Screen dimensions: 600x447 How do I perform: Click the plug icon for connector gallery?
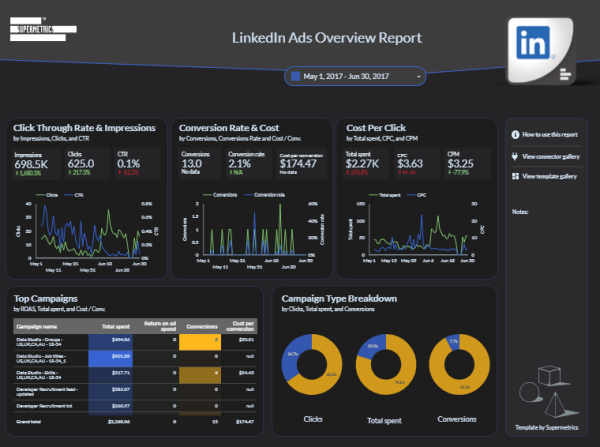[515, 157]
